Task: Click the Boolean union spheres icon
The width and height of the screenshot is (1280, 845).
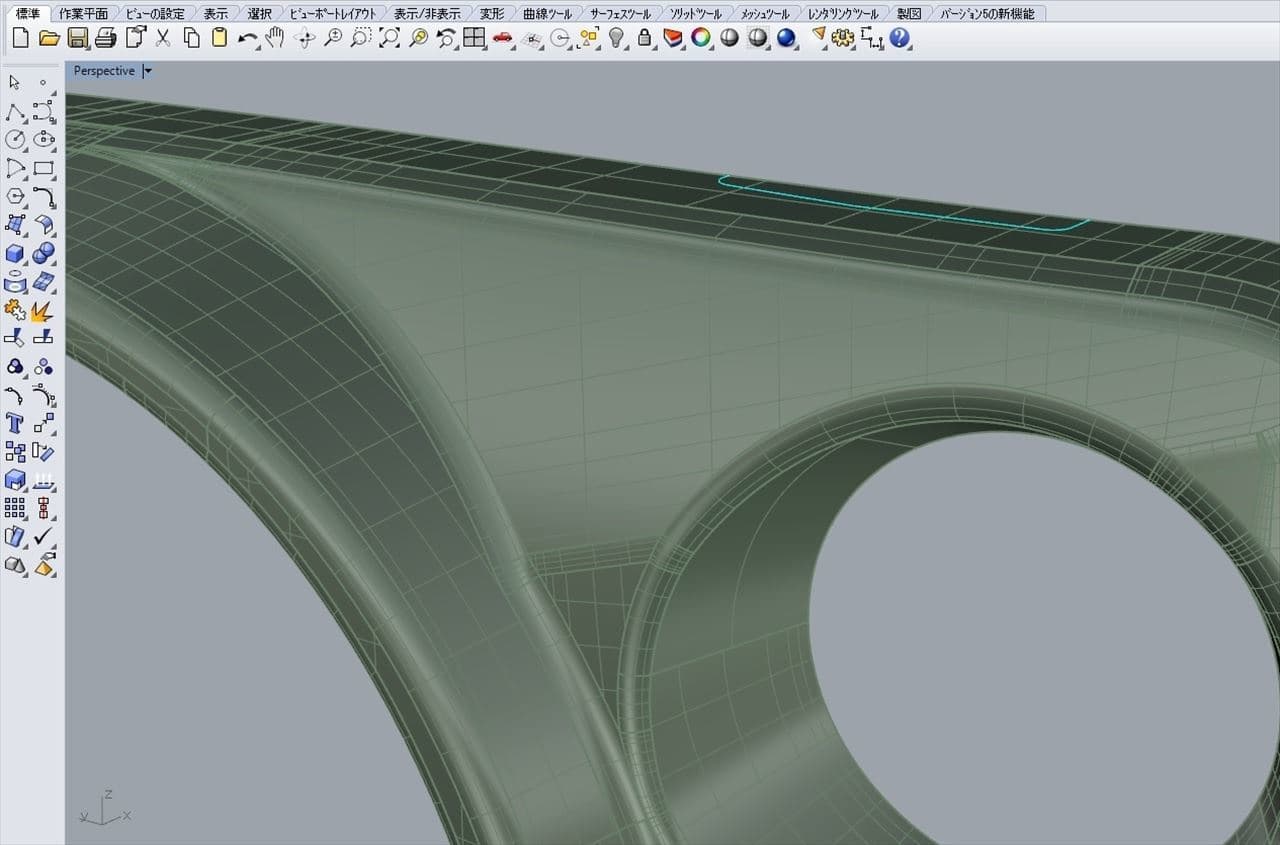Action: (x=43, y=253)
